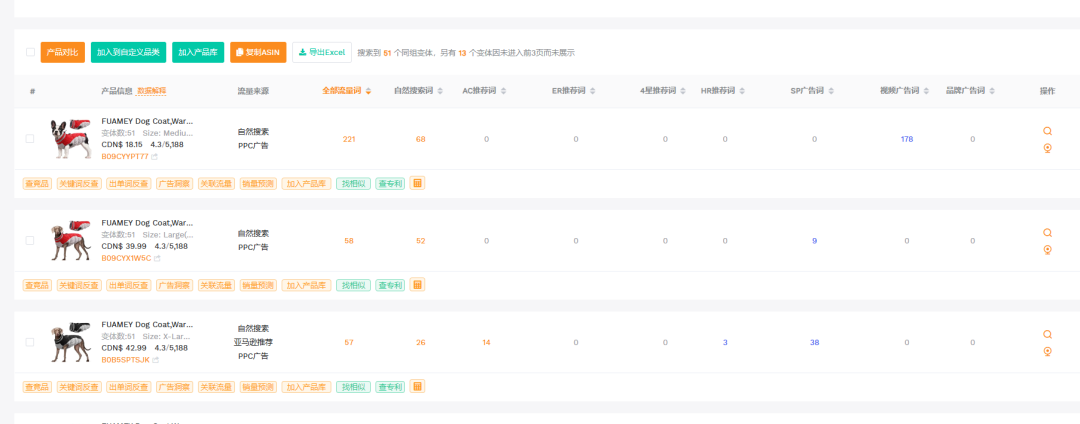Click 找相似 under B09CYYPT77
The height and width of the screenshot is (424, 1080).
[353, 184]
